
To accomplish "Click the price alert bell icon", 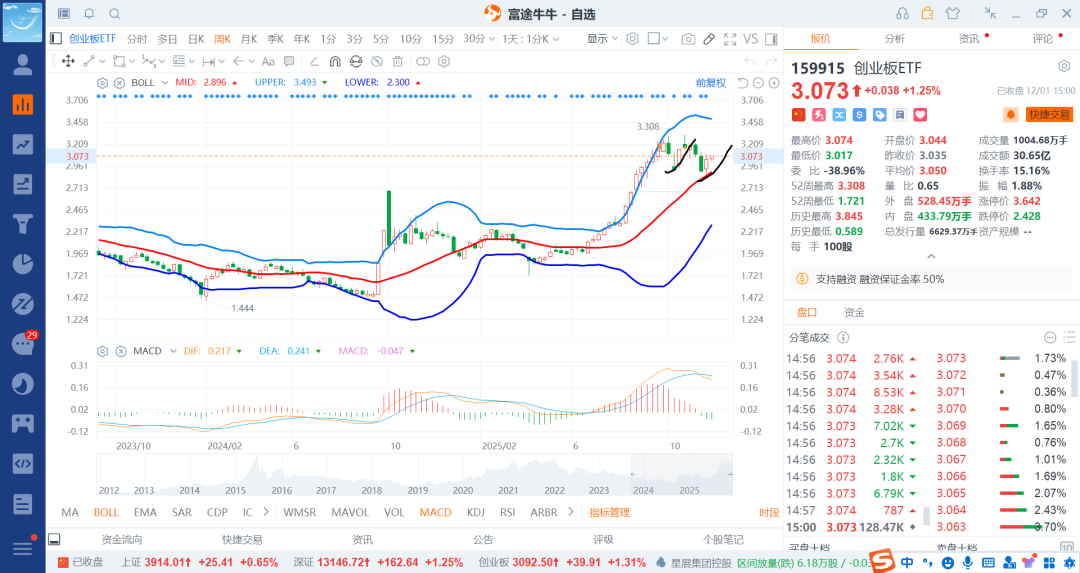I will point(1010,114).
